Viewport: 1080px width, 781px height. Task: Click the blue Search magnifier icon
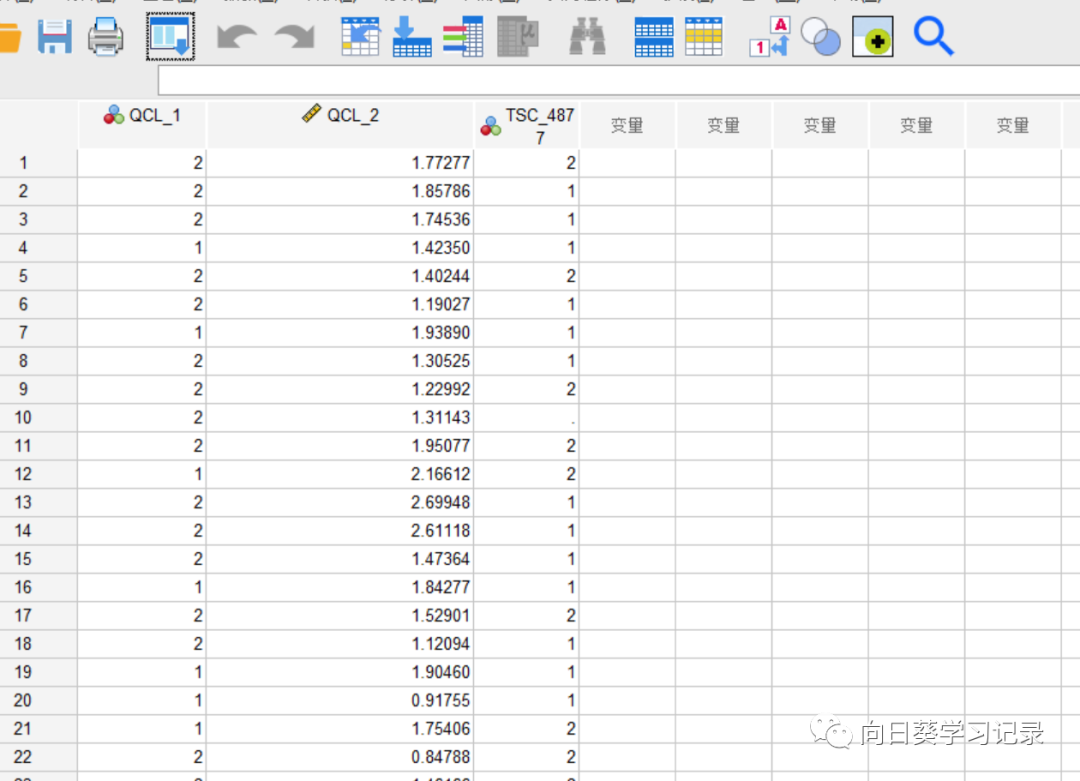[933, 37]
